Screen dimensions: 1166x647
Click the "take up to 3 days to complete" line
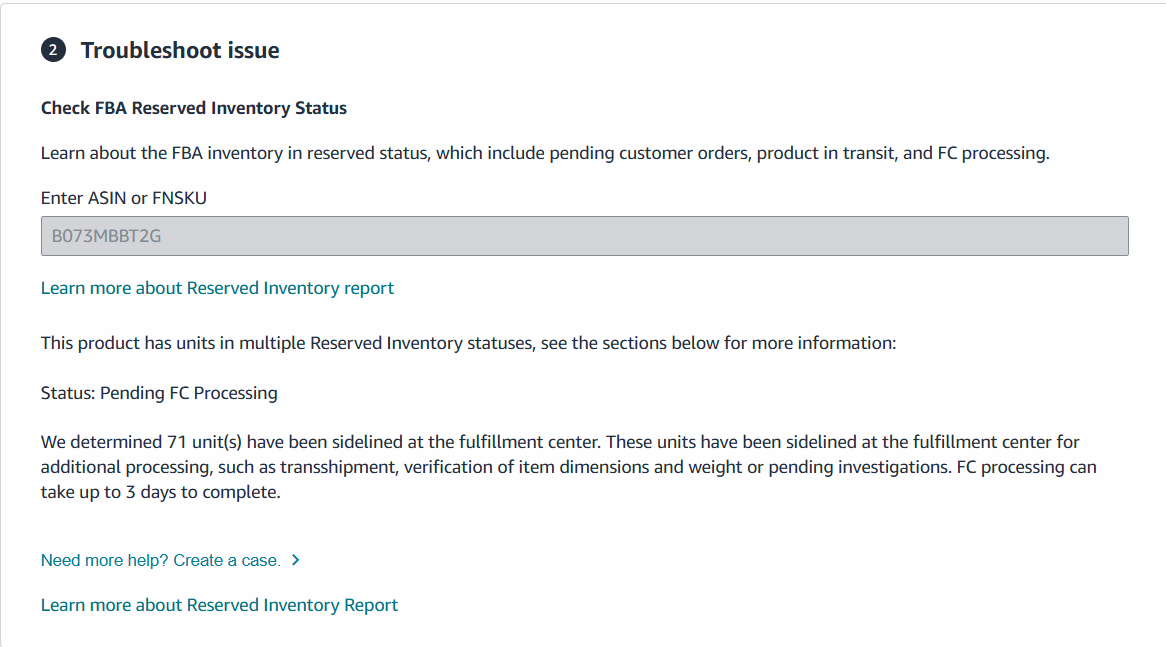161,492
